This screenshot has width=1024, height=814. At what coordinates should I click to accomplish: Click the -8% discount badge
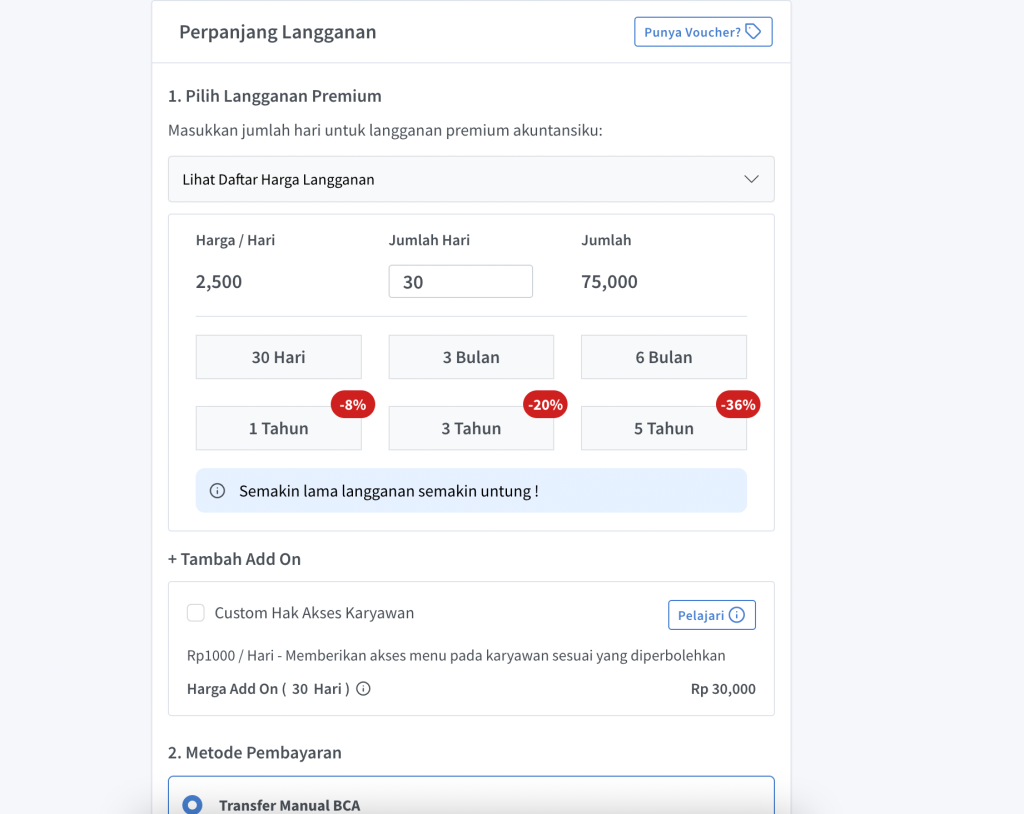click(x=353, y=405)
